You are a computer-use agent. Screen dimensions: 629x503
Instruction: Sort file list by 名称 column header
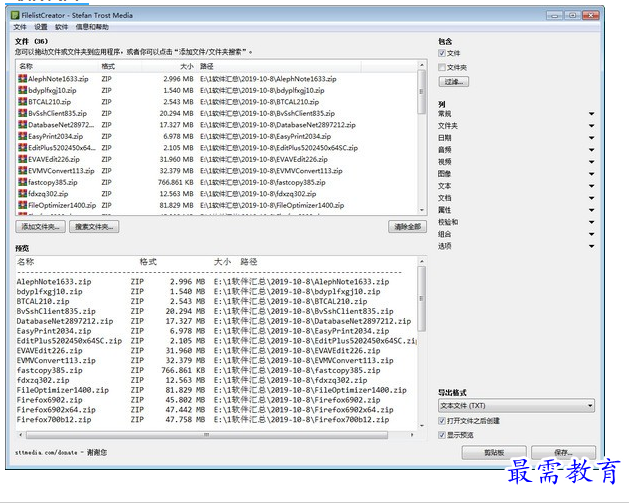click(x=57, y=66)
